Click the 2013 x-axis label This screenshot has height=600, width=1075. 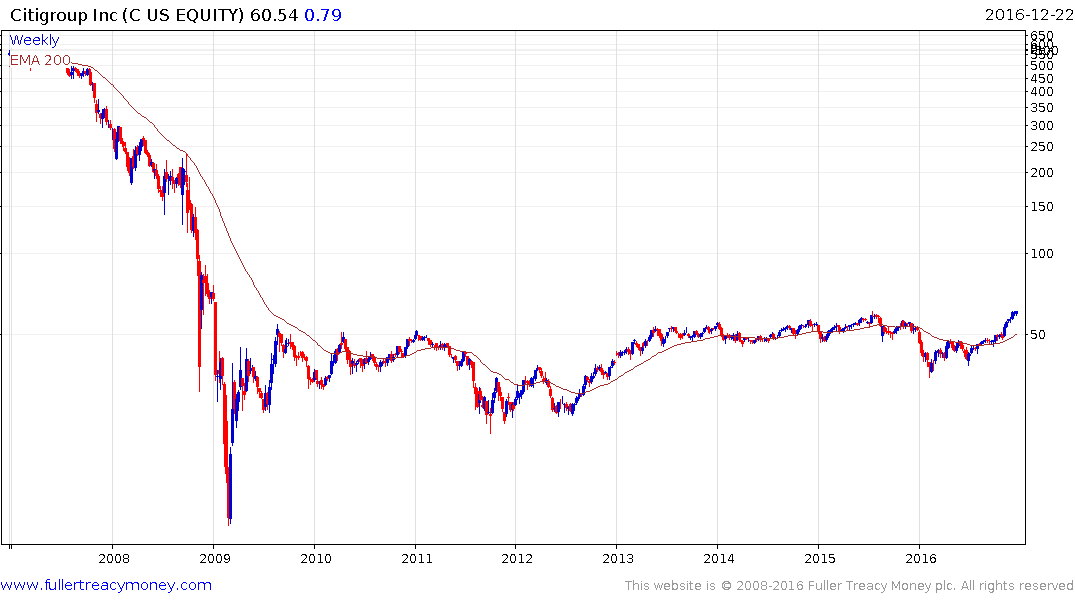(618, 558)
